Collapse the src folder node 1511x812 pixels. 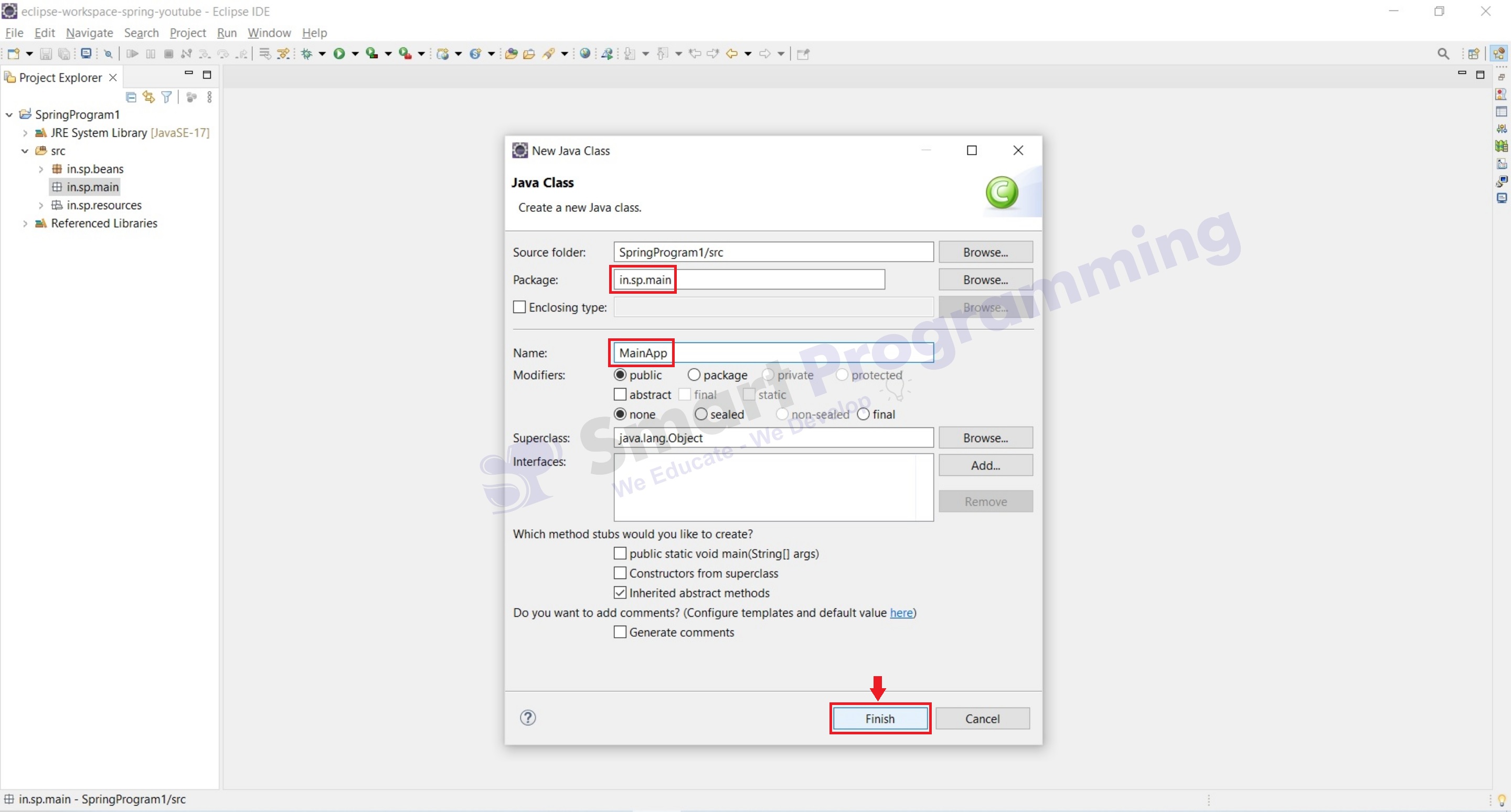click(25, 151)
